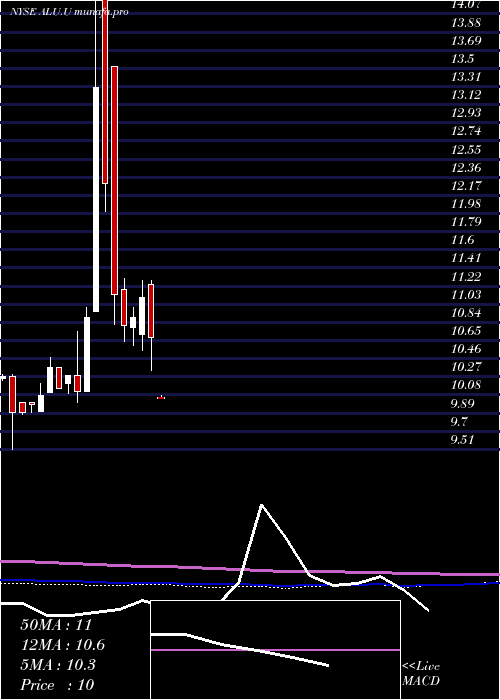Click the tall white candlestick body
500x700 pixels.
96,199
